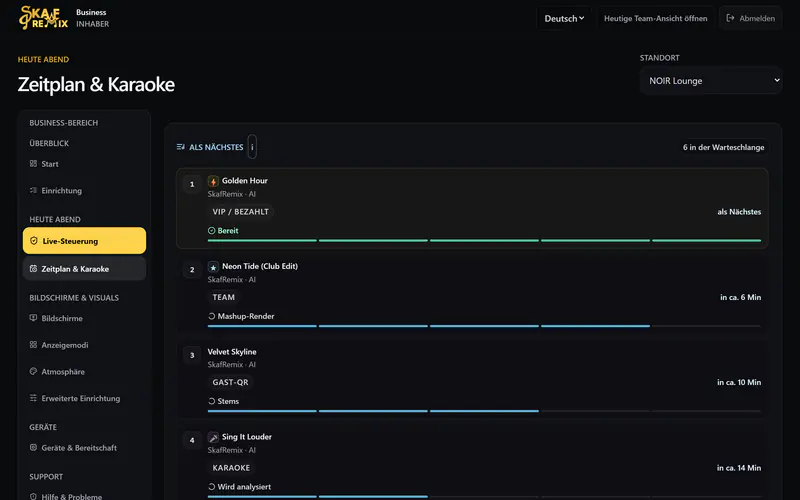Screen dimensions: 800x500
Task: Click the Als Nächstes queue icon
Action: (181, 147)
